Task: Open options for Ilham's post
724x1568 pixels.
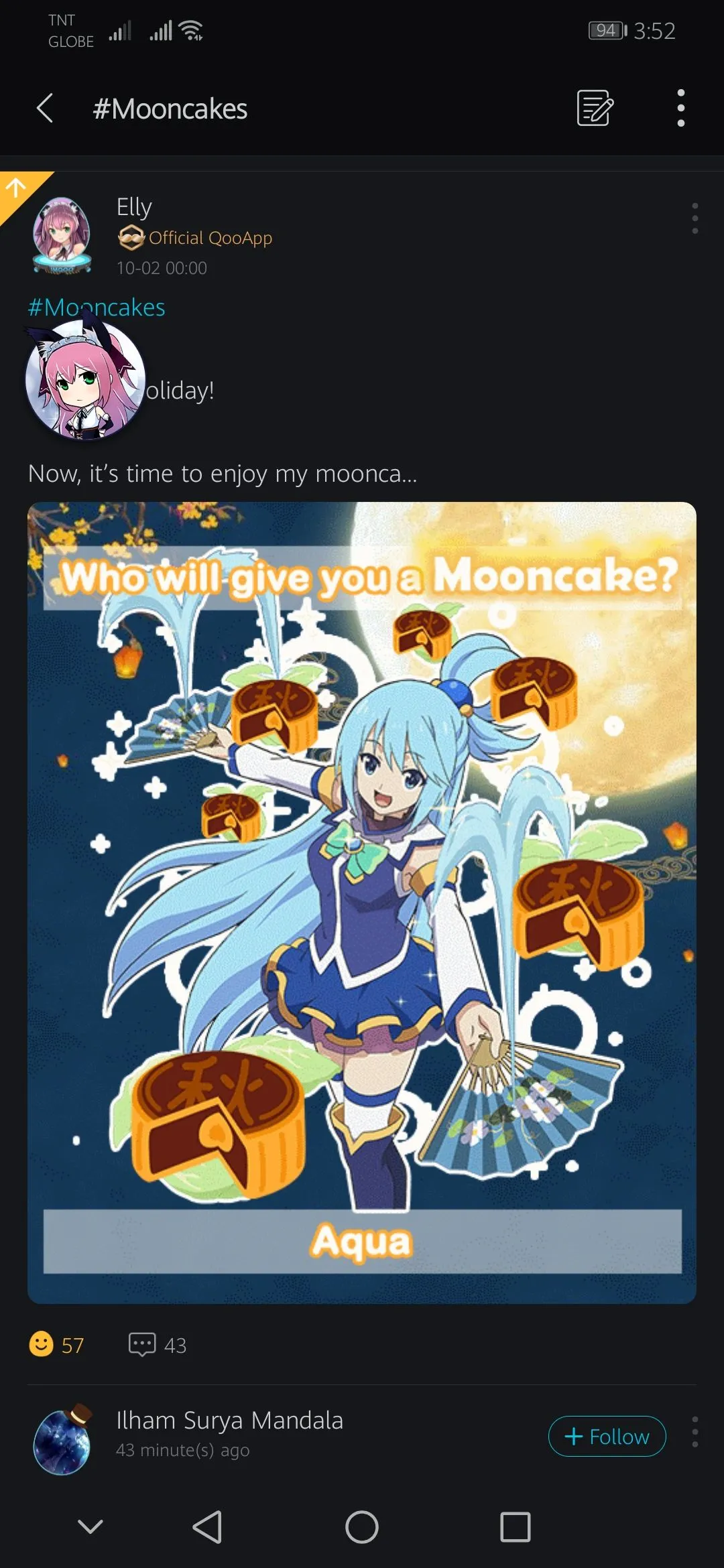Action: click(x=695, y=1432)
